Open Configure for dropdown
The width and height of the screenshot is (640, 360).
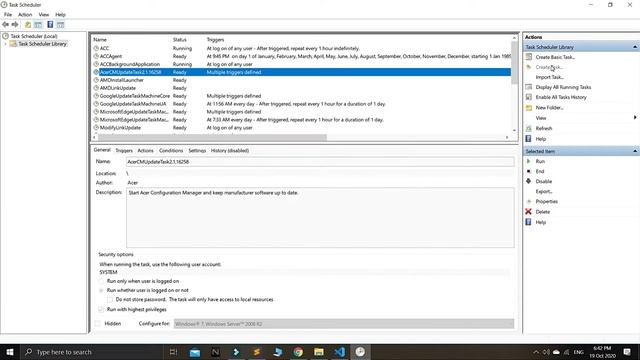click(x=344, y=324)
